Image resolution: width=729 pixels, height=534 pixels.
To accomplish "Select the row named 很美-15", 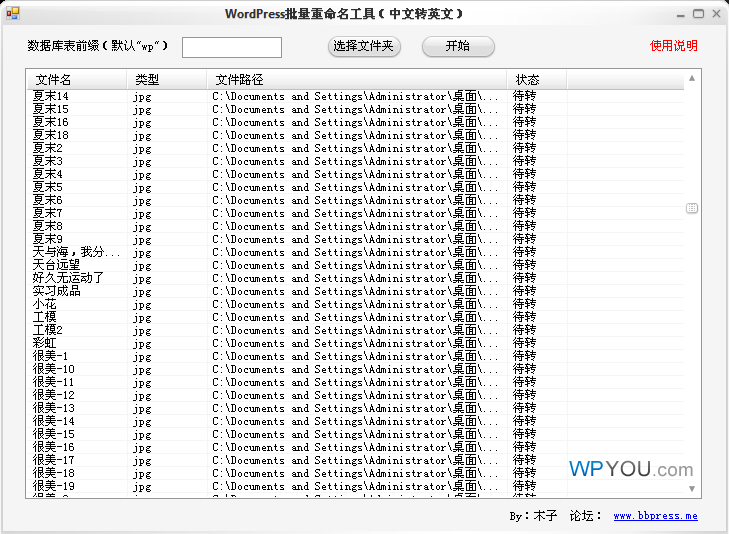I will point(355,435).
